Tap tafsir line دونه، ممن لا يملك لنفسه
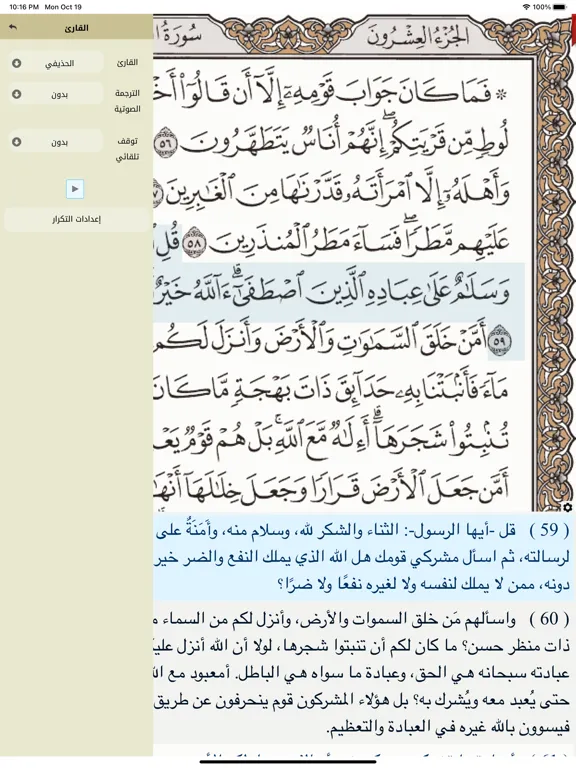The height and width of the screenshot is (768, 576). click(423, 584)
